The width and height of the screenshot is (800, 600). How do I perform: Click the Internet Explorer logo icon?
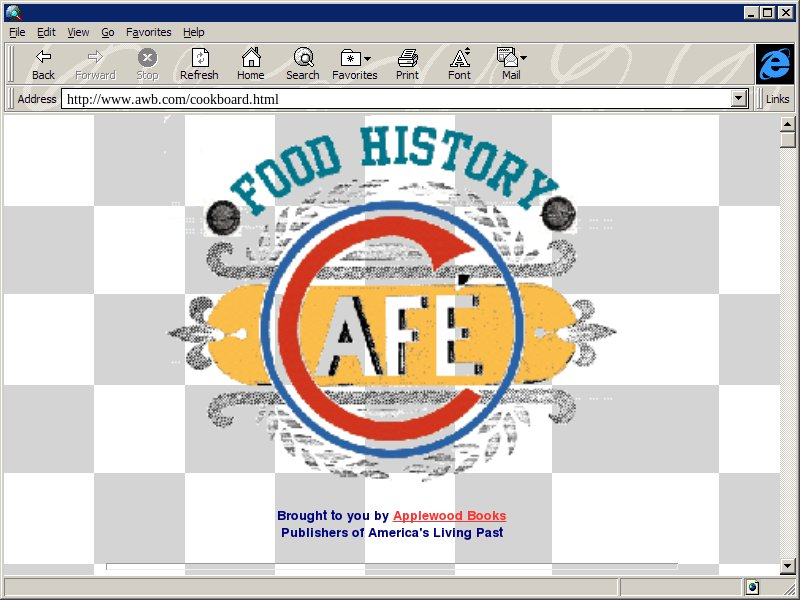pyautogui.click(x=773, y=64)
